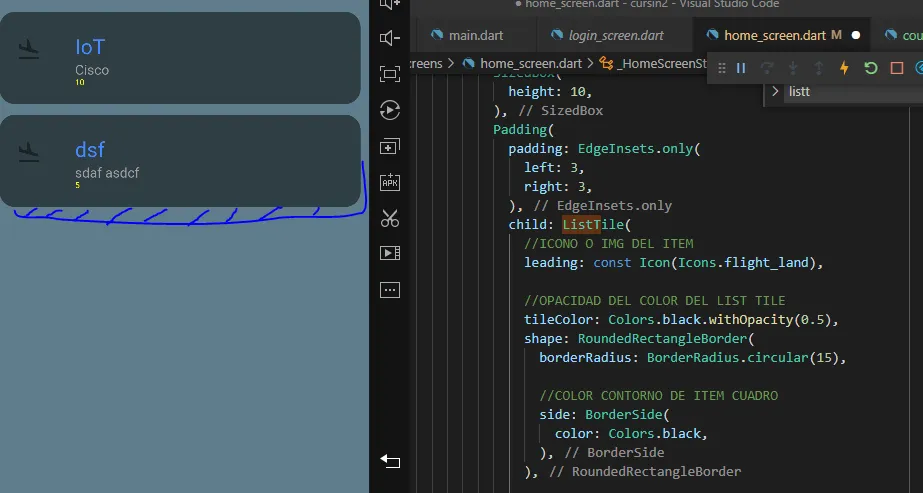Screen dimensions: 923x493
Task: Click the emulator install APK icon
Action: (x=390, y=182)
